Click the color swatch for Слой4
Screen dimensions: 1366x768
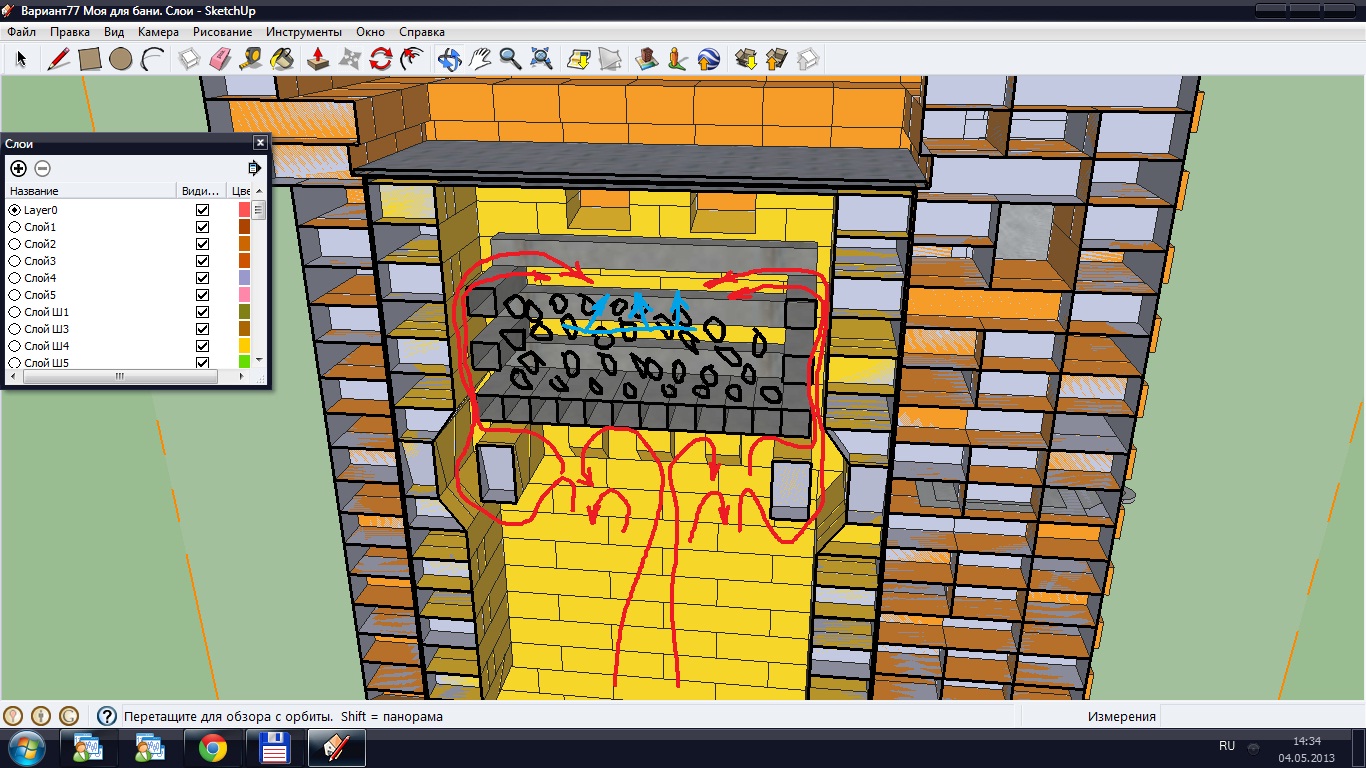pos(244,278)
